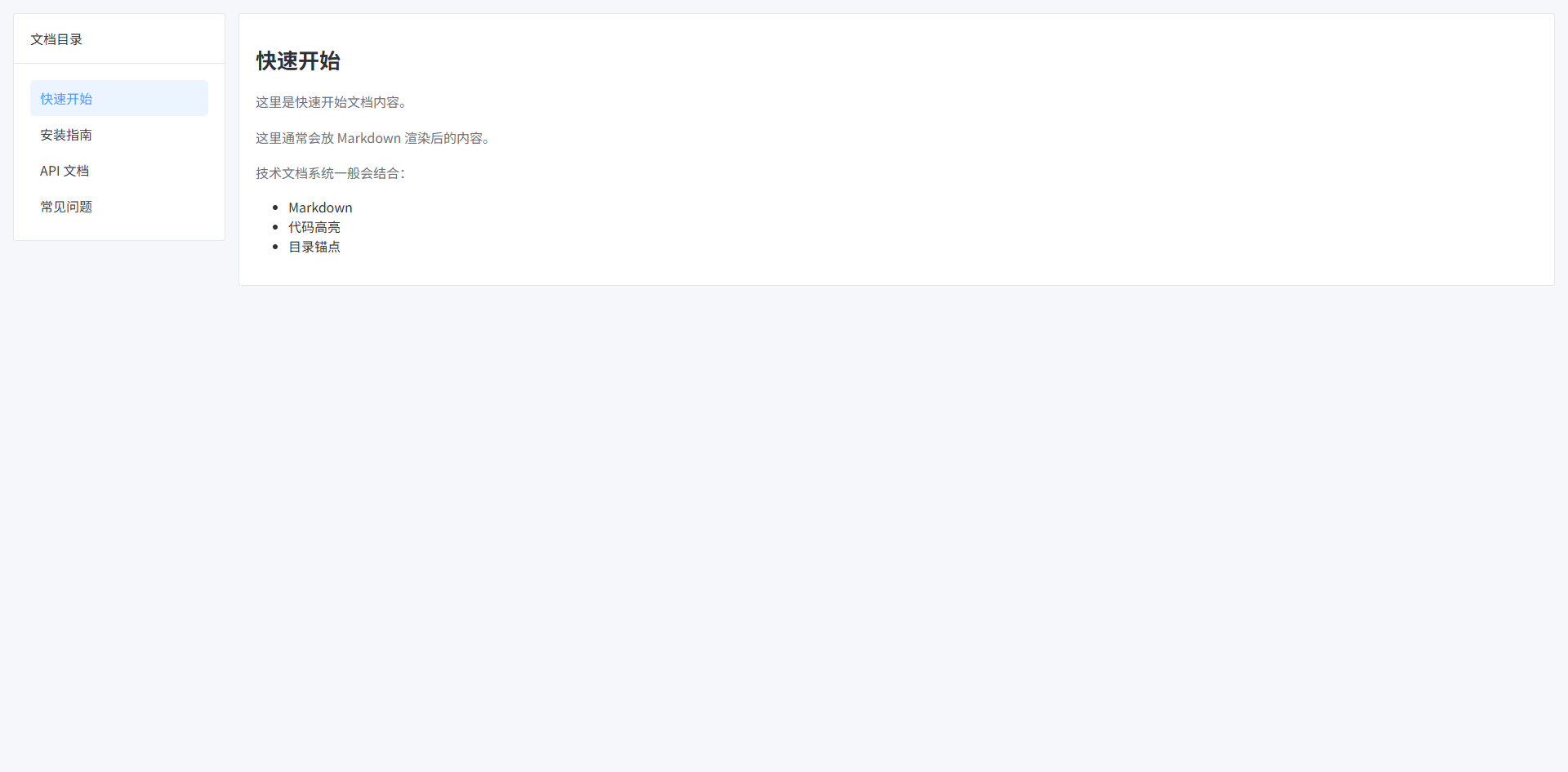Image resolution: width=1568 pixels, height=772 pixels.
Task: Click blank space below 常见问题 in the sidebar card
Action: click(x=119, y=232)
